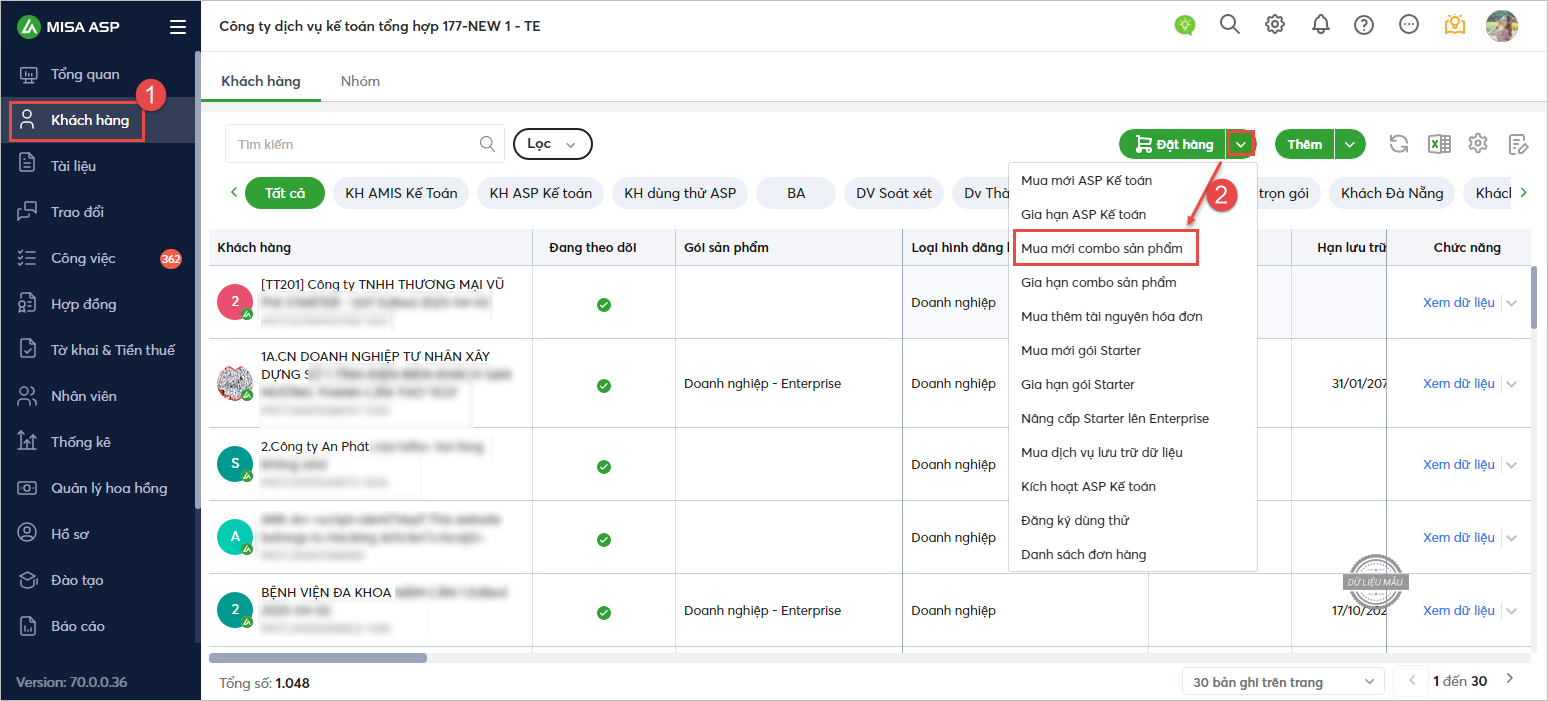
Task: Switch to the Nhóm tab
Action: tap(360, 81)
